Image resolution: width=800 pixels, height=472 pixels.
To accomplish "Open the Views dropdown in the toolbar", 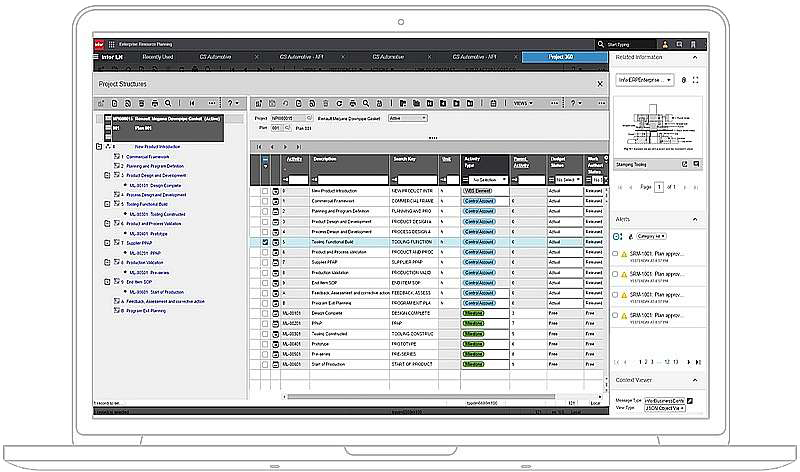I will 524,103.
